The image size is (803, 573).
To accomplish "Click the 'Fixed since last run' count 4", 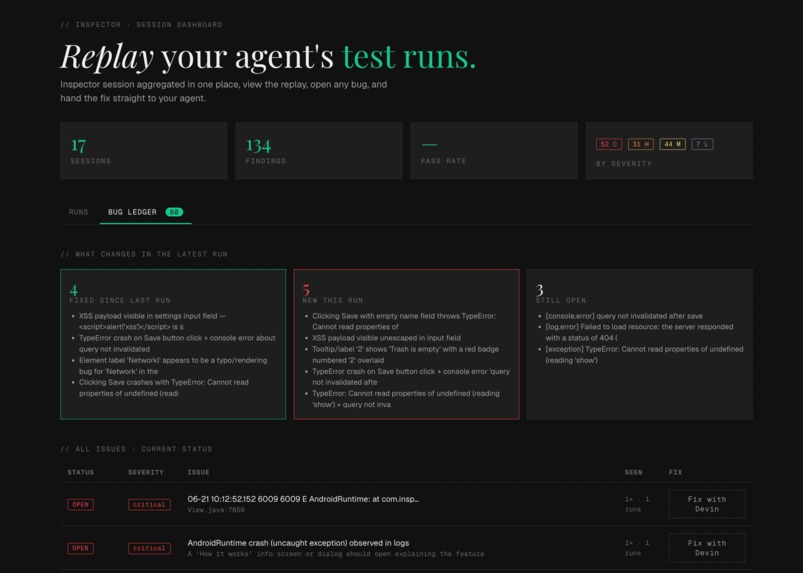I will tap(74, 290).
